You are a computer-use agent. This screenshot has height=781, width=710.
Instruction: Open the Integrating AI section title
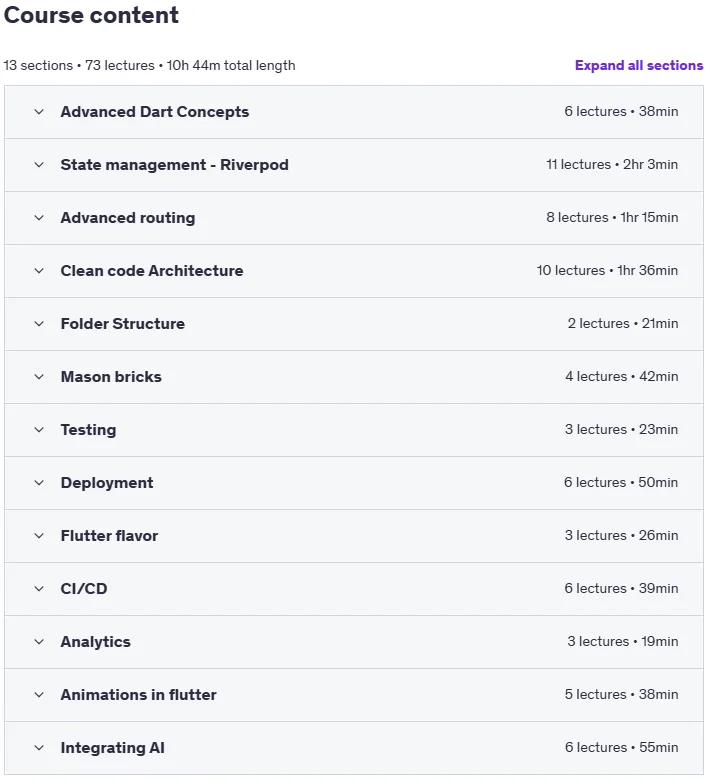(x=113, y=748)
